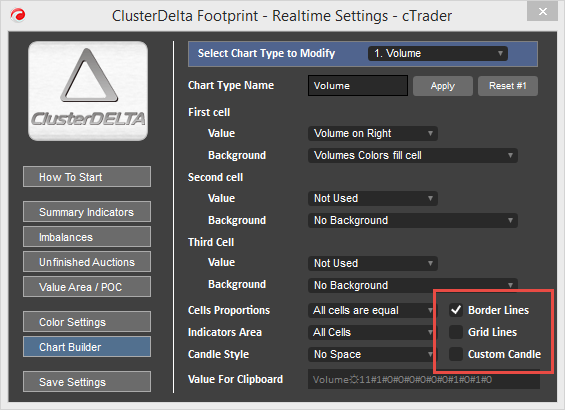Screen dimensions: 565x410
Task: Click the Value For Clipboard text field
Action: pos(424,379)
